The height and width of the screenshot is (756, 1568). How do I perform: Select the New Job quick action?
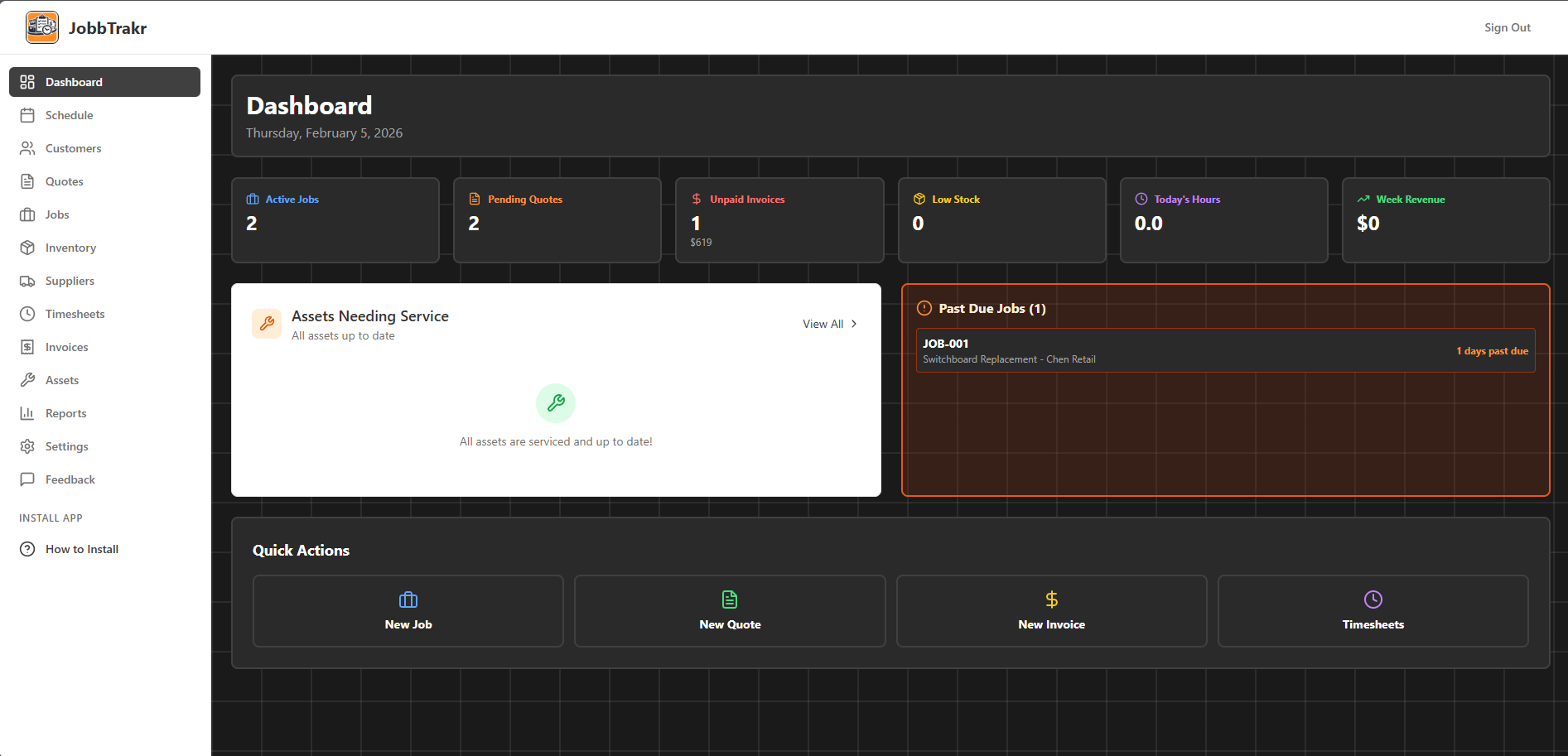pos(408,611)
